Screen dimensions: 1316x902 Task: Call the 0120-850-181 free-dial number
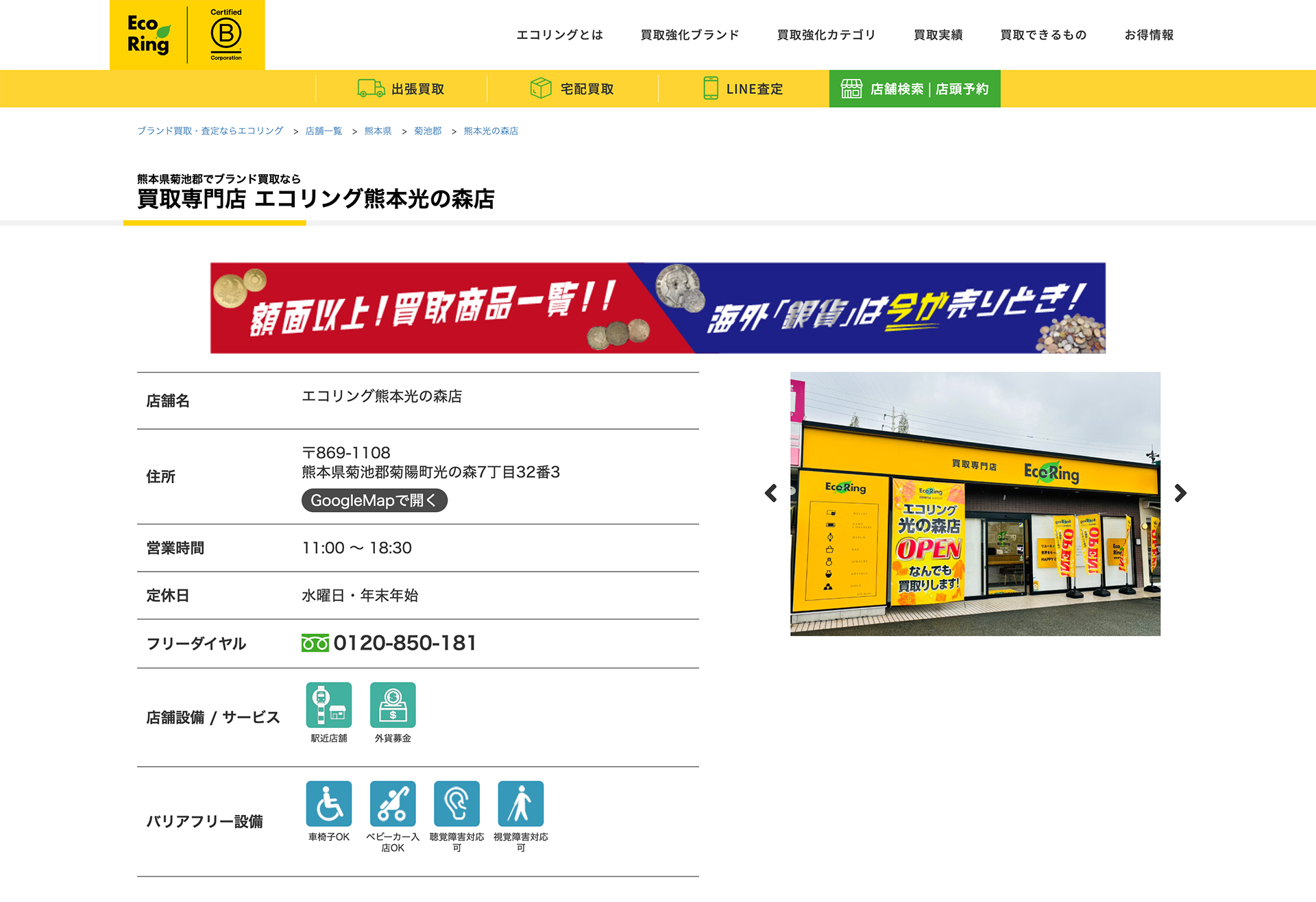[x=404, y=643]
